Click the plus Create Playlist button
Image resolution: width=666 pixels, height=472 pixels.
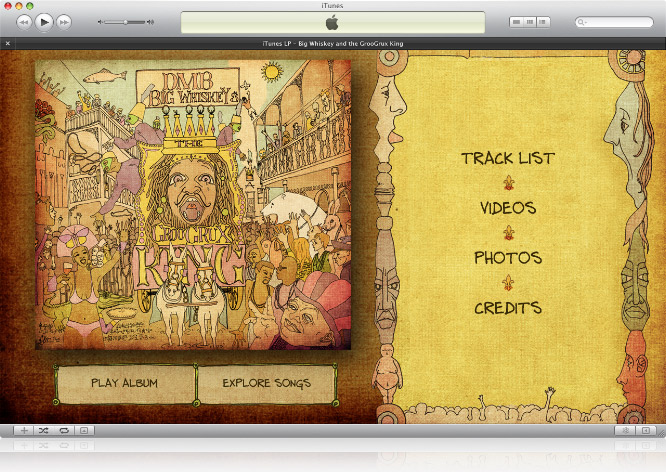(24, 430)
